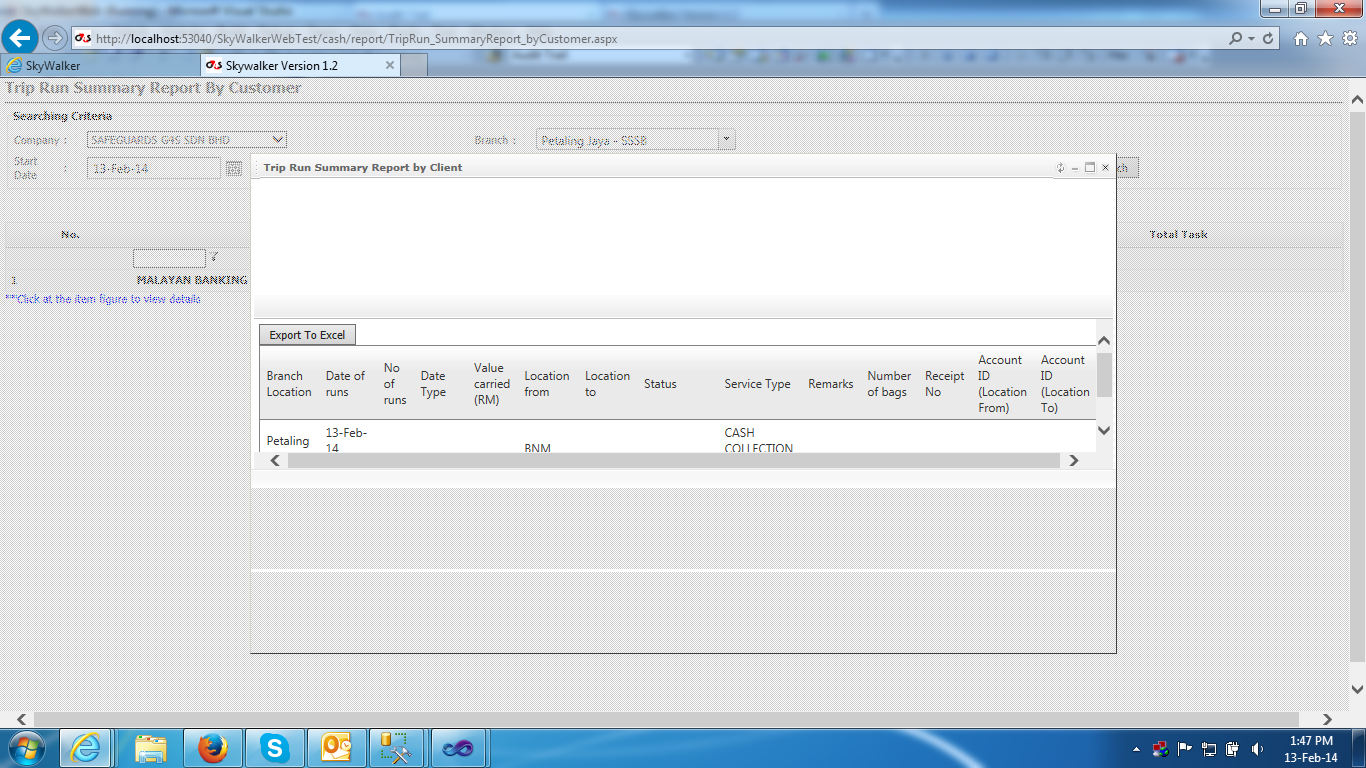Click the Action Center flag icon
The image size is (1366, 768).
[x=1185, y=749]
